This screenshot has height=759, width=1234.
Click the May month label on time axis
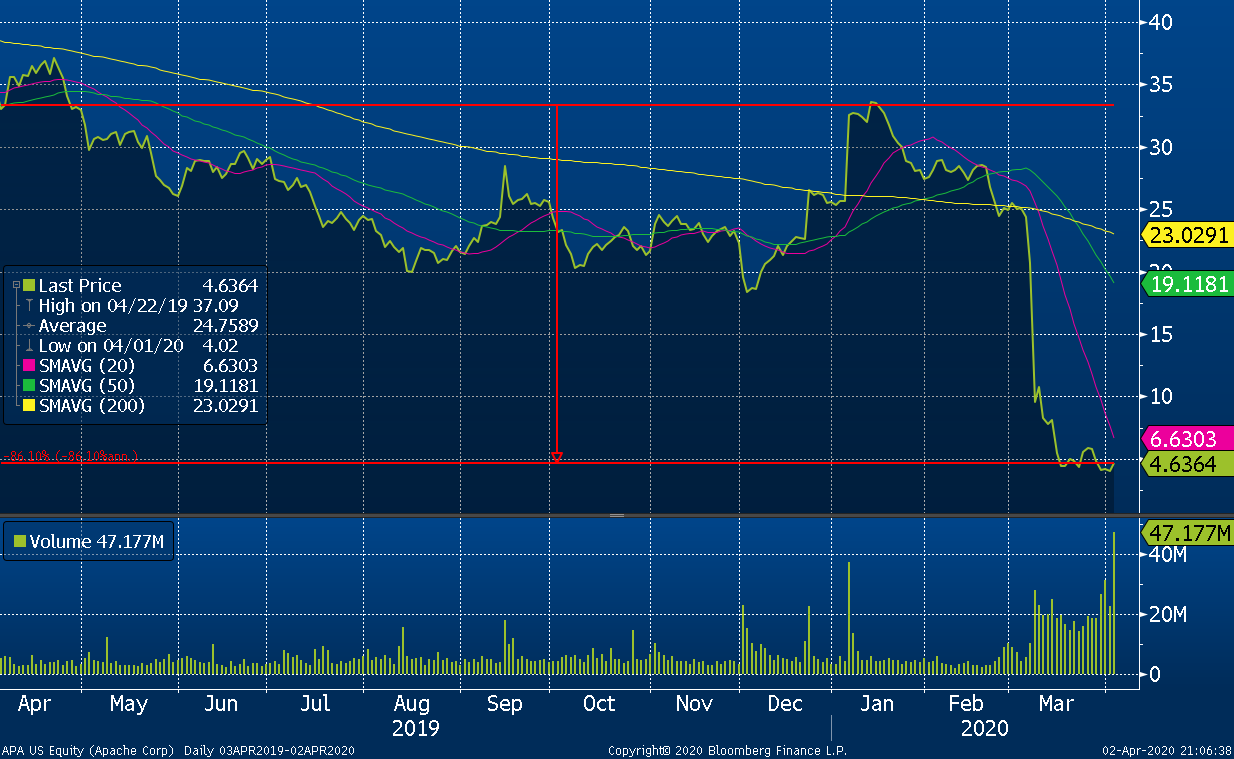tap(128, 705)
